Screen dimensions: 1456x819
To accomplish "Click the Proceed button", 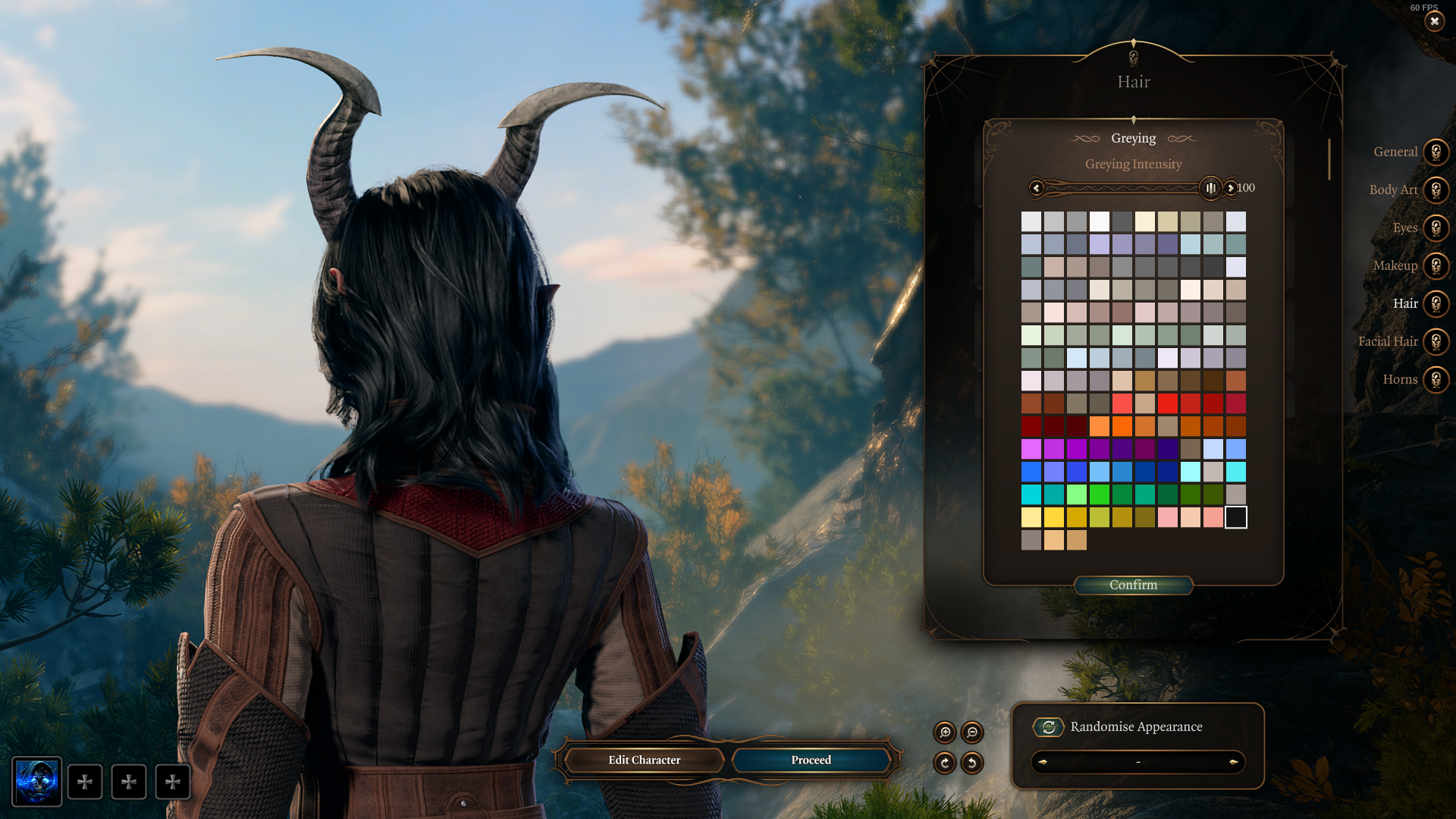I will [810, 760].
